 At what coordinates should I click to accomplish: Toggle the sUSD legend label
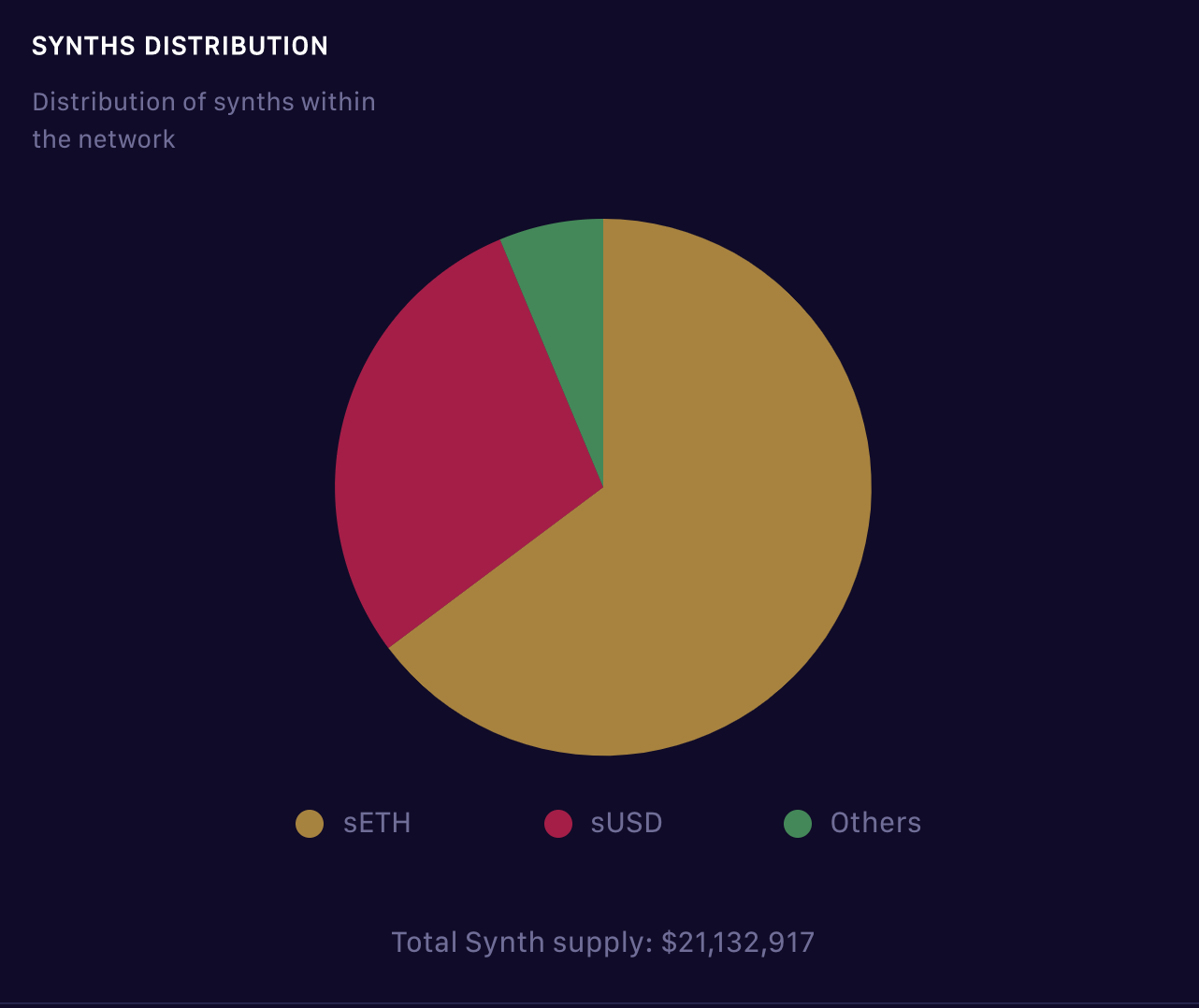coord(627,823)
